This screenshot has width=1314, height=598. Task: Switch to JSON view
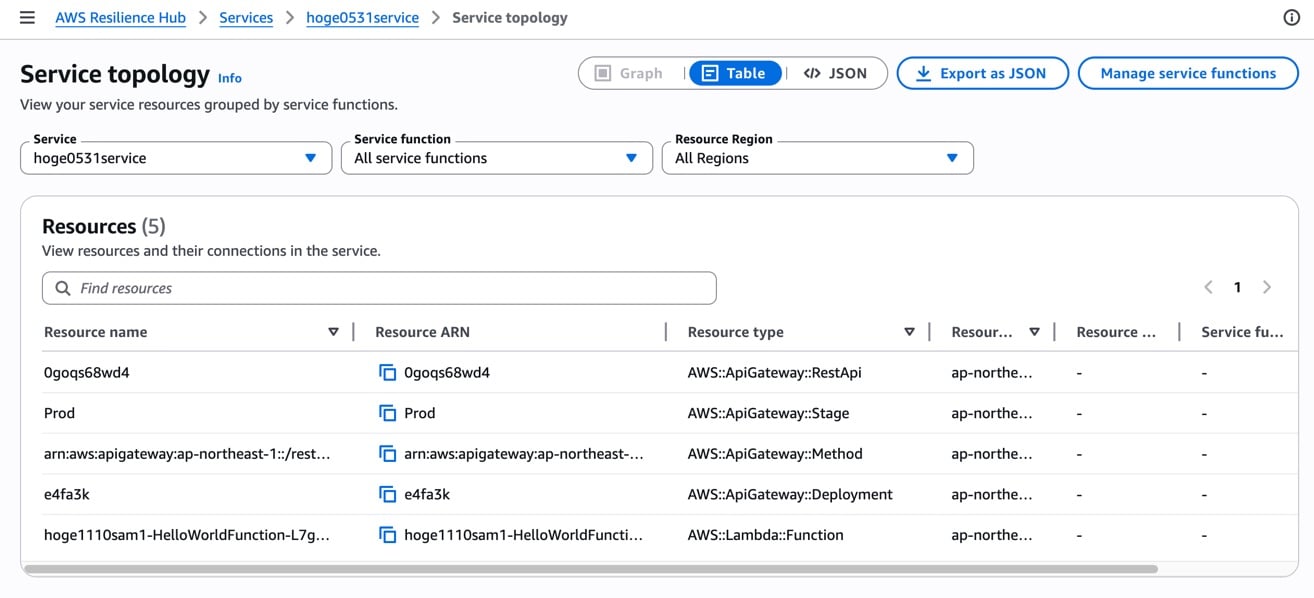pos(836,73)
